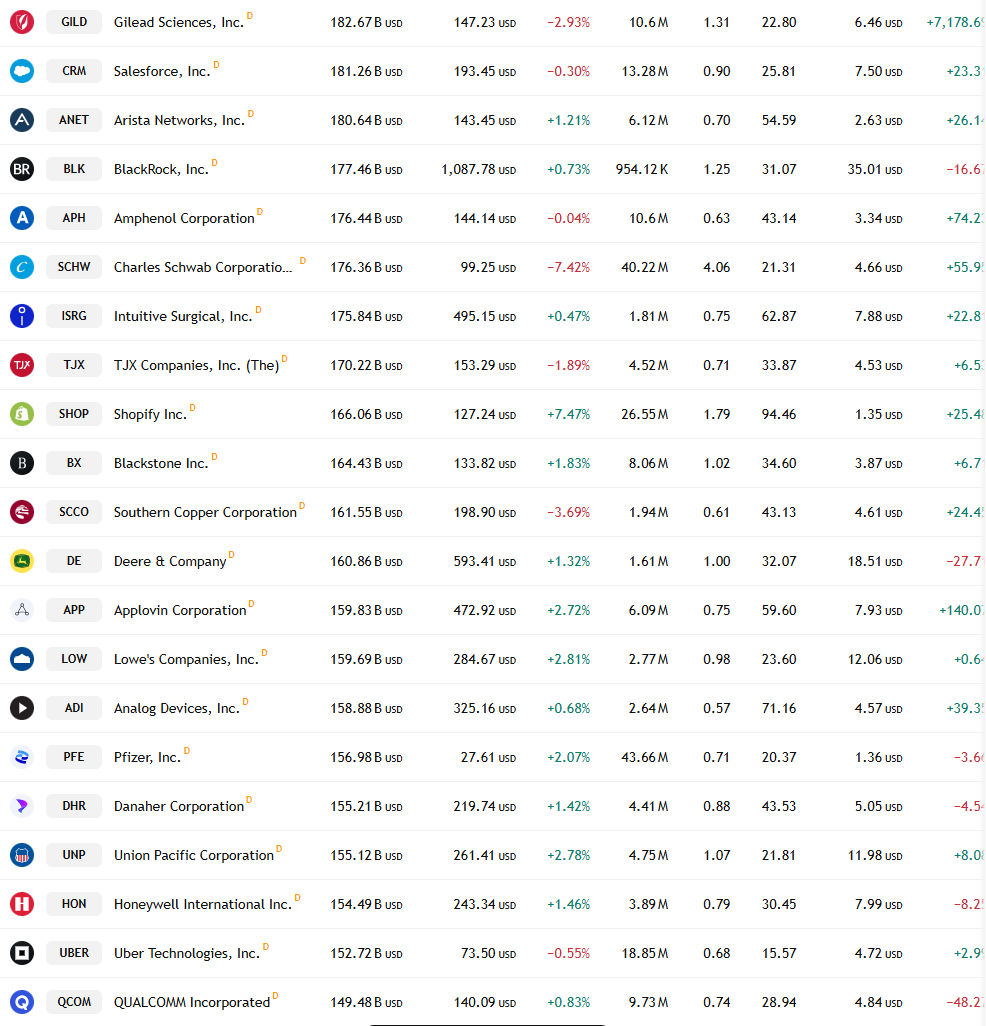Viewport: 986px width, 1026px height.
Task: Click Shopify's +7.47% change value
Action: 569,414
